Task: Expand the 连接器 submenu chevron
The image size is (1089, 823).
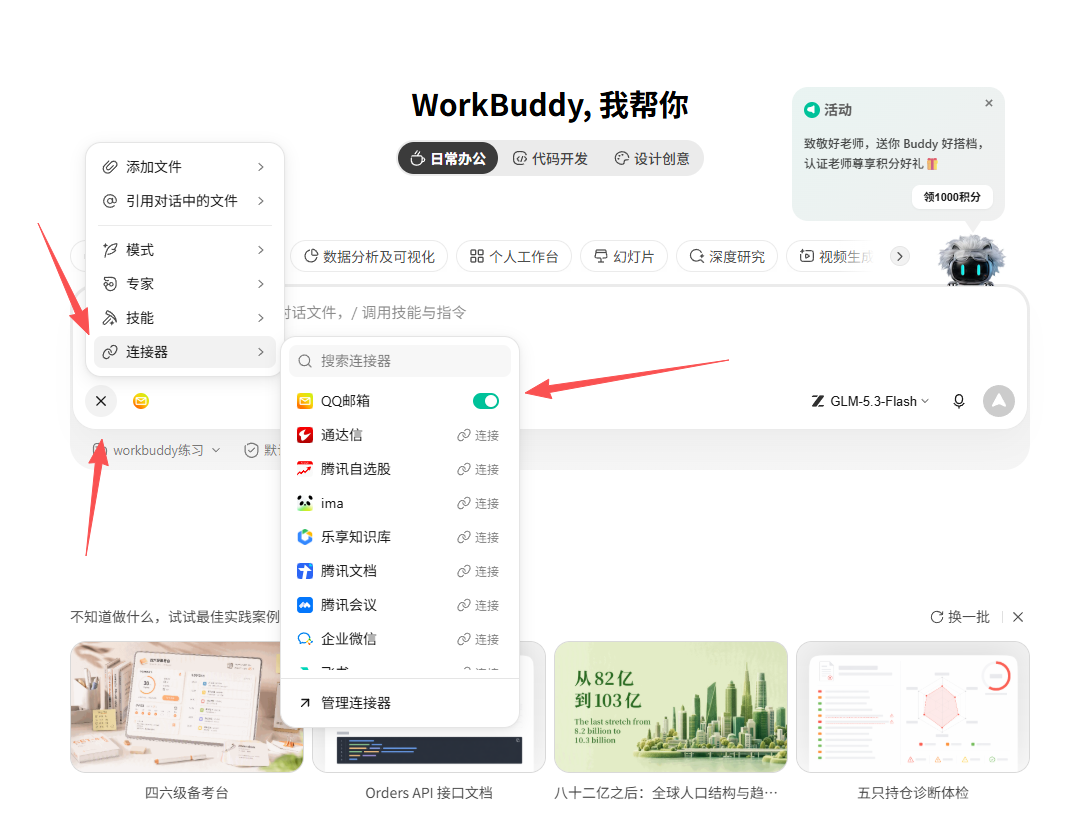Action: click(x=261, y=352)
